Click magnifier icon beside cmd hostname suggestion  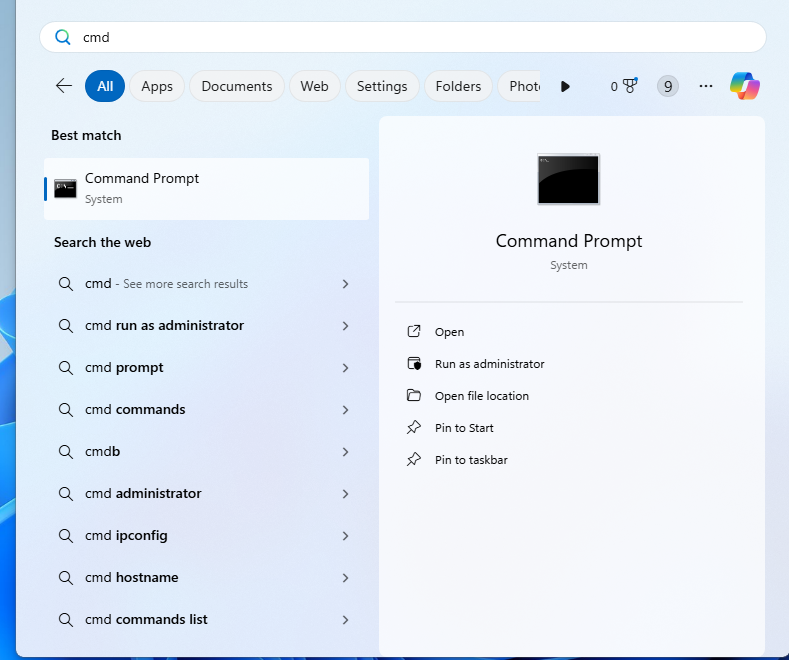pyautogui.click(x=65, y=578)
